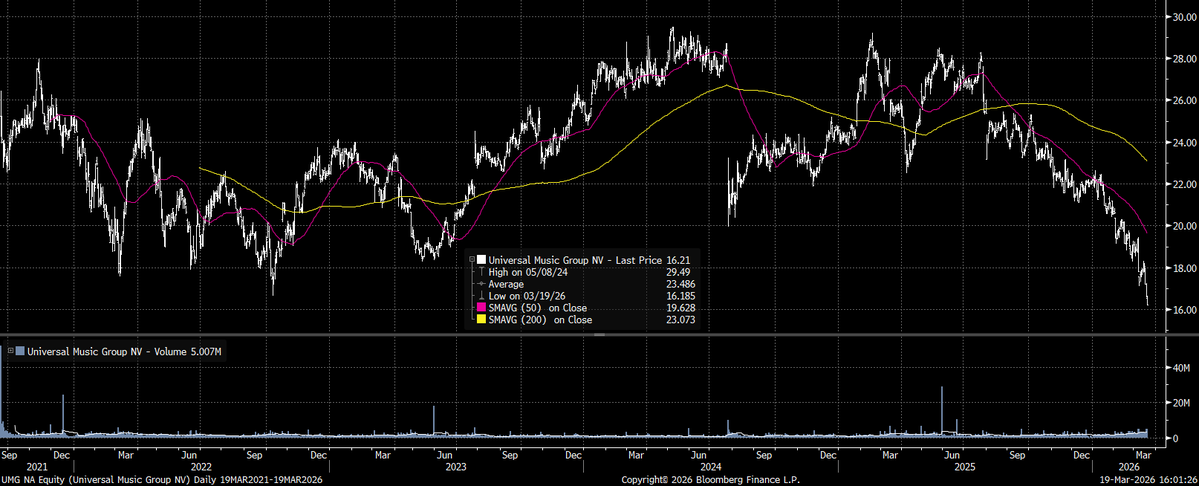Click the white Last Price color swatch
1199x486 pixels.
coord(481,260)
